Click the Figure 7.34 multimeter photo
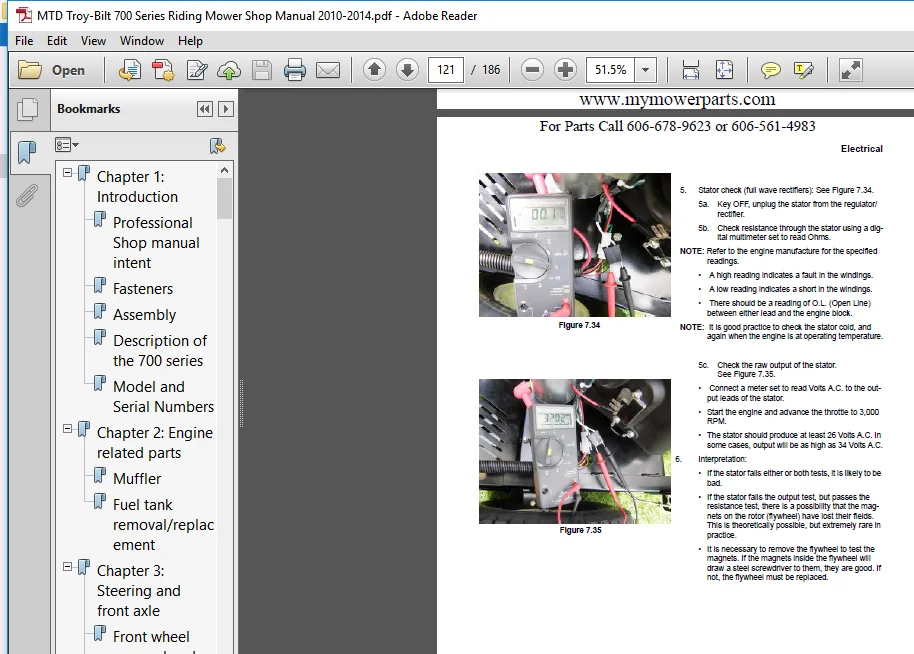 pos(575,245)
